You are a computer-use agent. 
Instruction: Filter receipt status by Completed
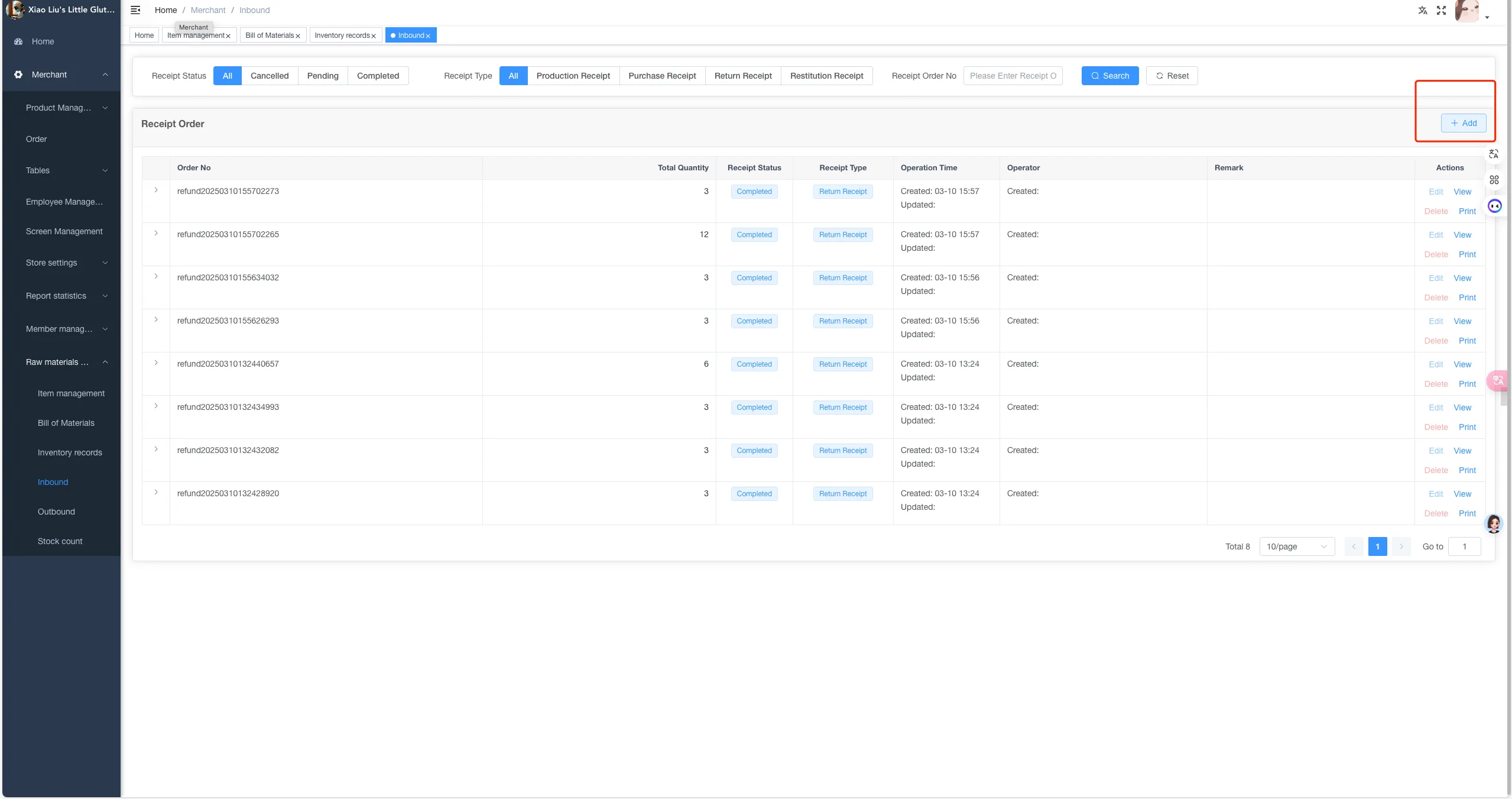click(x=378, y=76)
